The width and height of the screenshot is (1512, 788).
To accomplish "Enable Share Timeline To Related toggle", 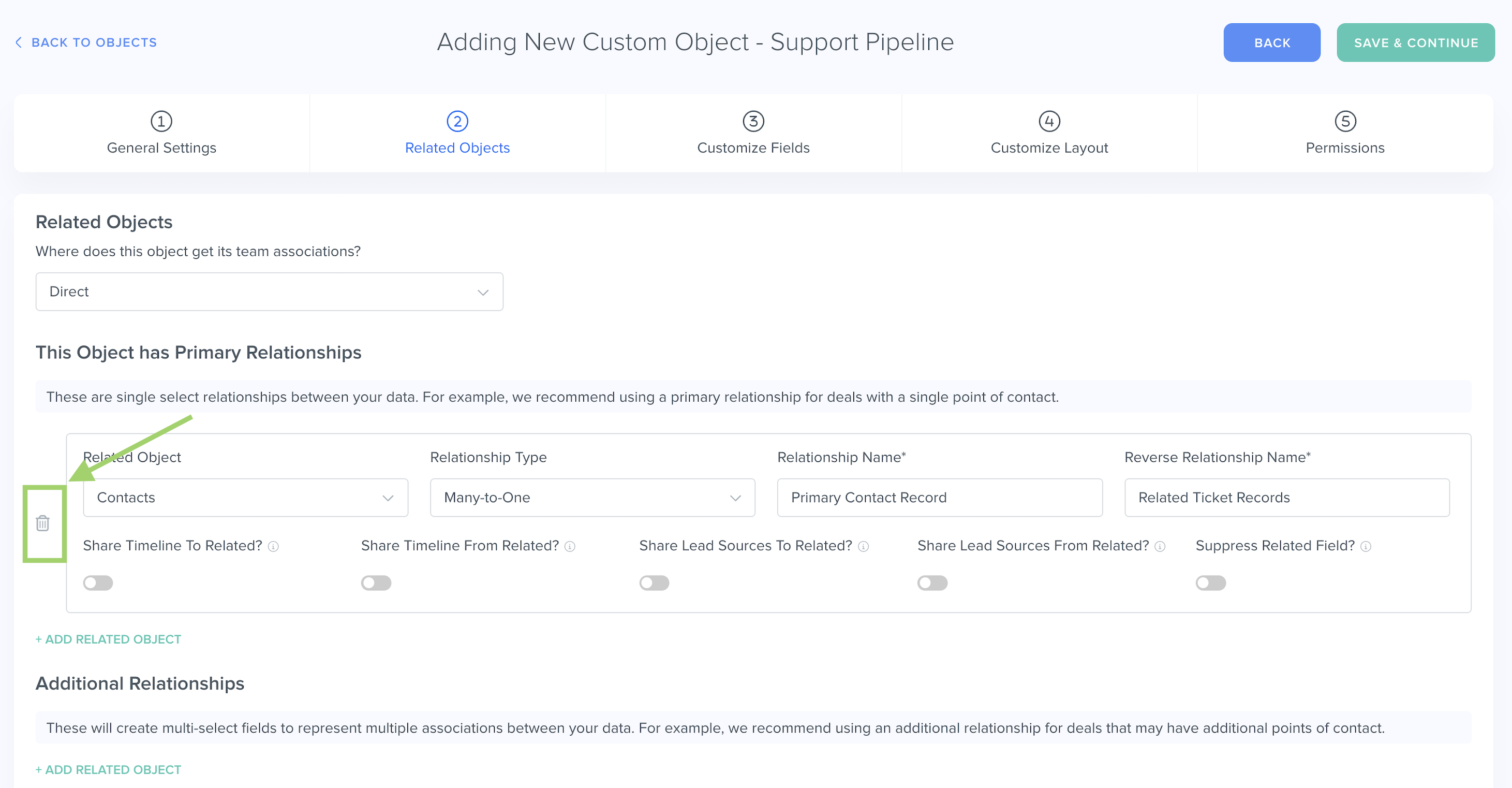I will pos(98,582).
